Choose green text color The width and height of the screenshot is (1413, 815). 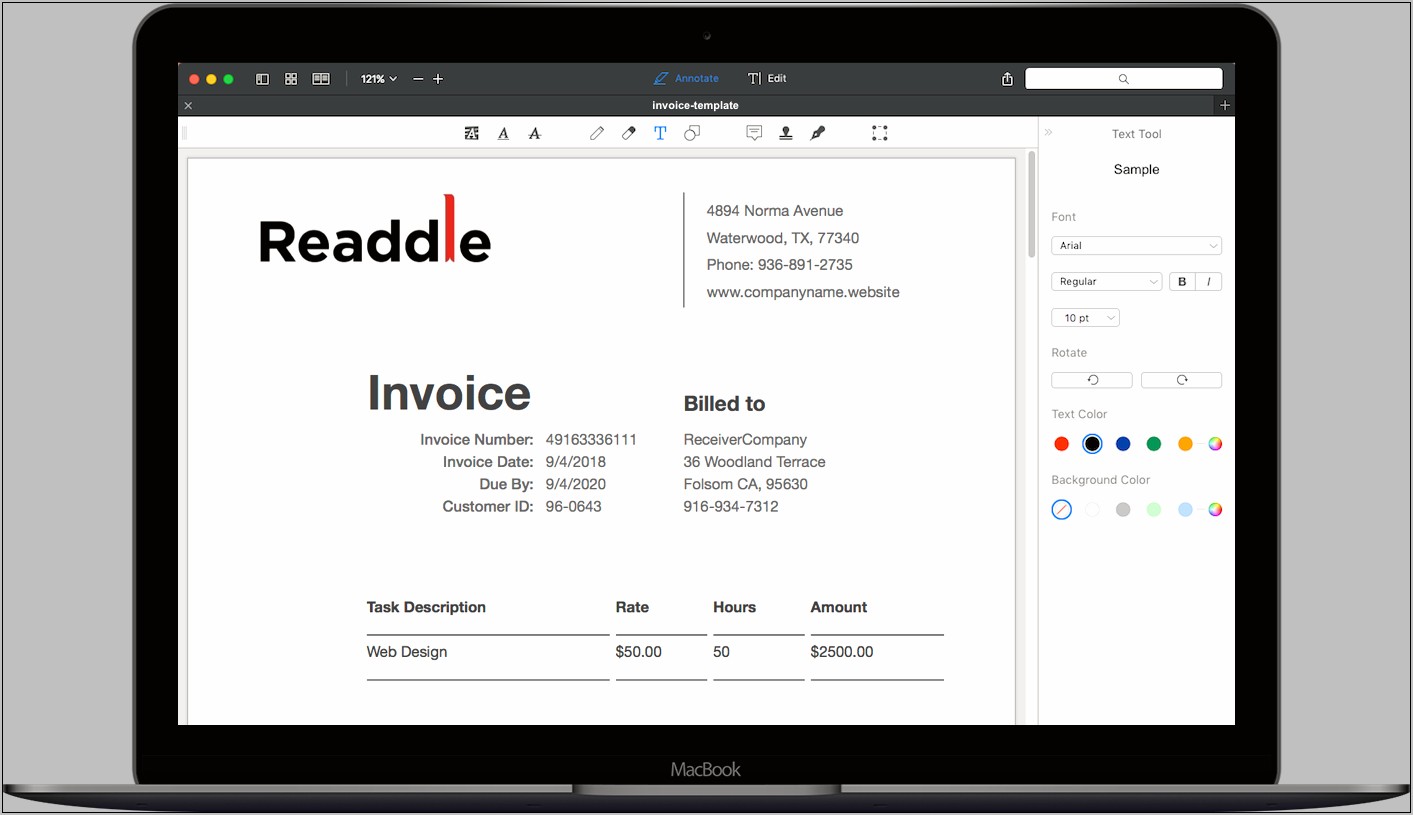coord(1154,444)
